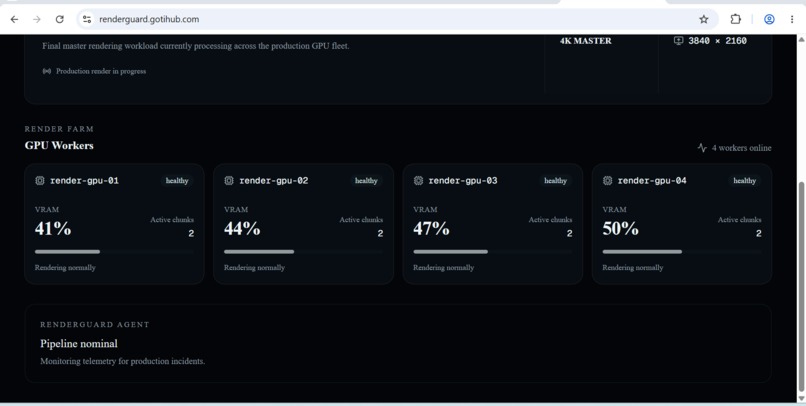Click the 3840 × 2160 resolution text
The height and width of the screenshot is (406, 806).
[x=717, y=41]
